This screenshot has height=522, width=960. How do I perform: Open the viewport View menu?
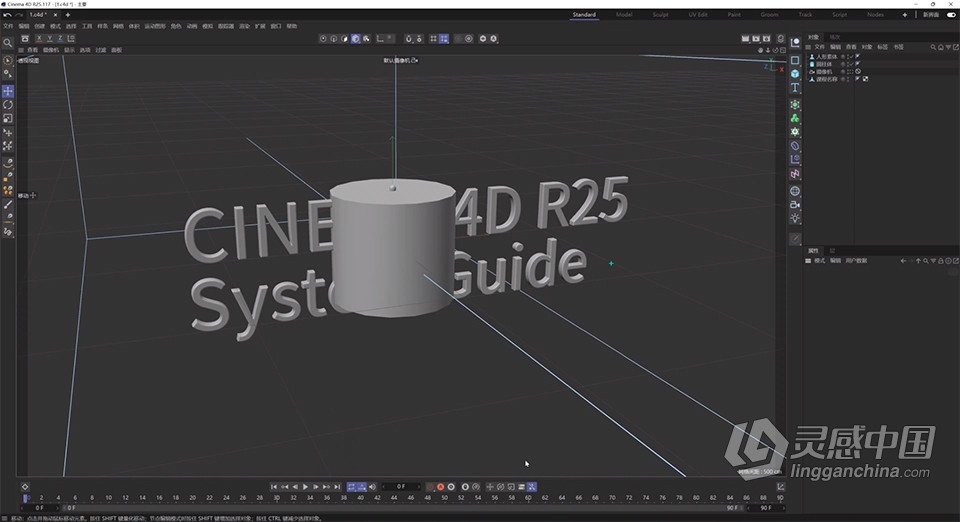[32, 50]
